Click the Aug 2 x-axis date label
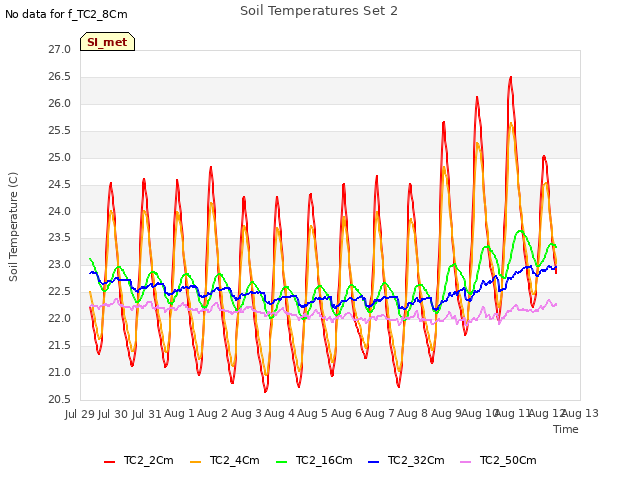Screen dimensions: 640x480 212,414
